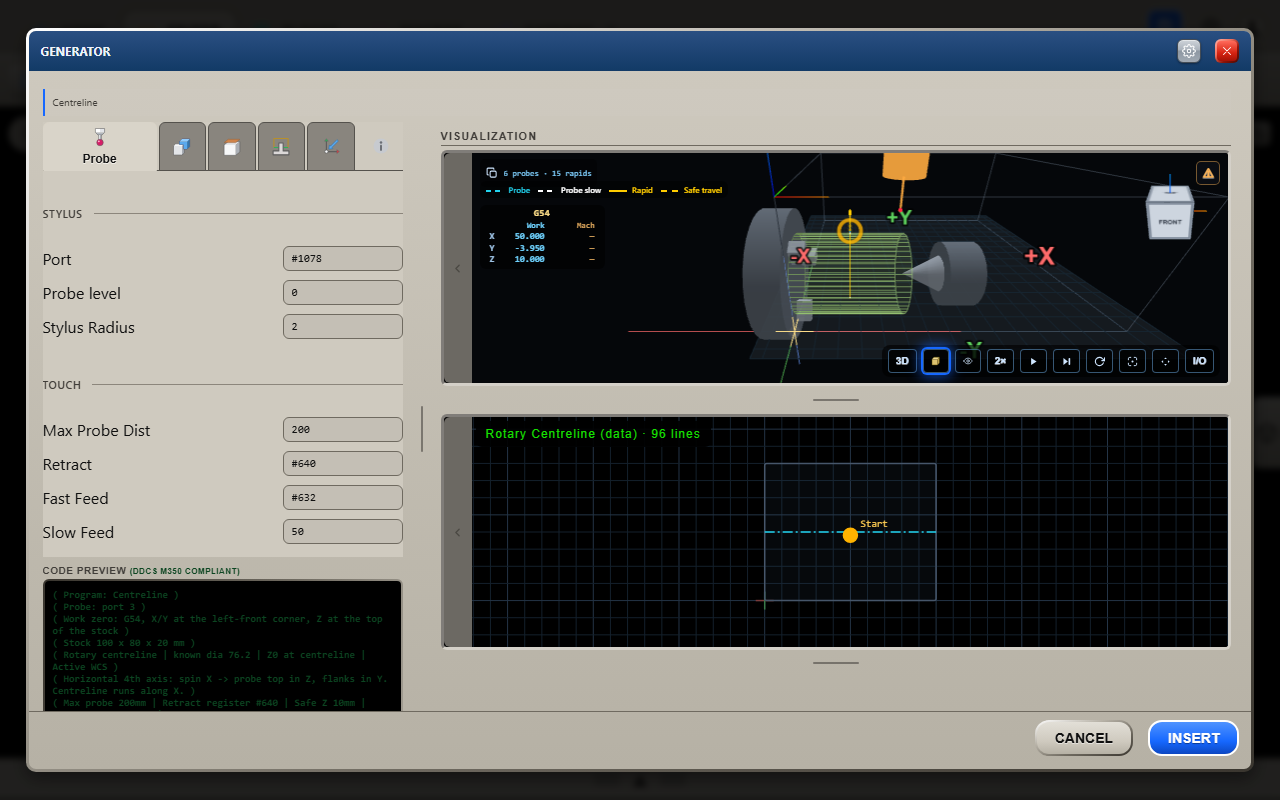
Task: Click the 'Rotary Centreline (data) · 96 lines' label
Action: click(x=592, y=434)
